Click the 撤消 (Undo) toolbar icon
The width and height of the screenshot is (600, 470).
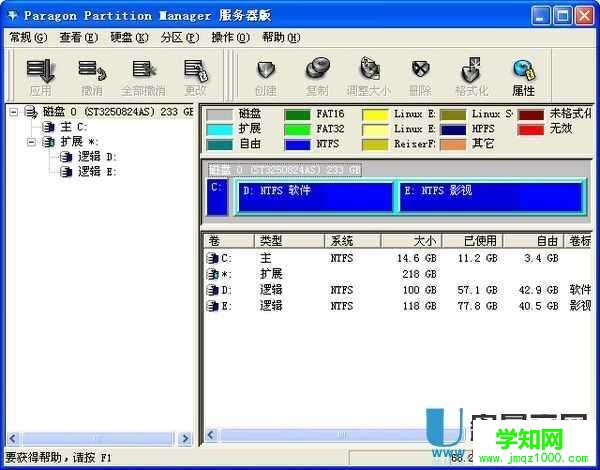click(x=92, y=70)
